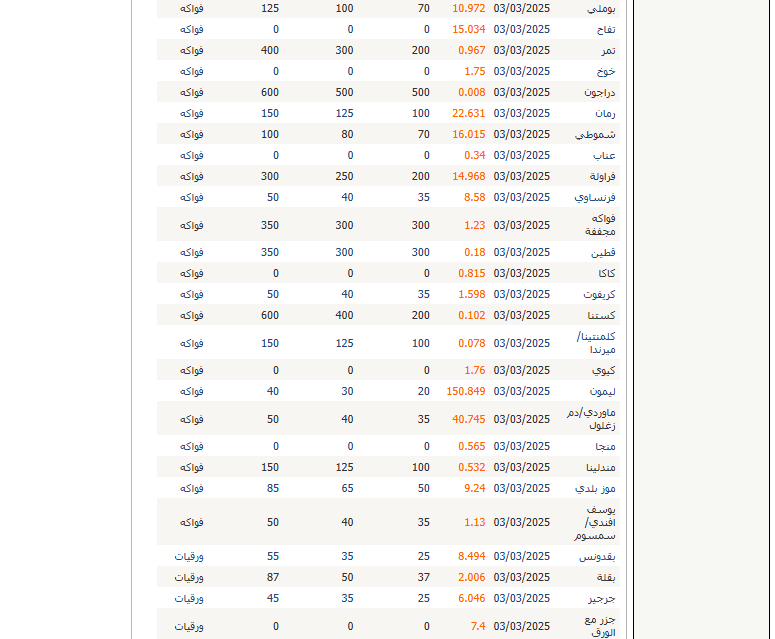Click the 22.631 quantity in the رمان row
775x639 pixels.
pos(468,113)
